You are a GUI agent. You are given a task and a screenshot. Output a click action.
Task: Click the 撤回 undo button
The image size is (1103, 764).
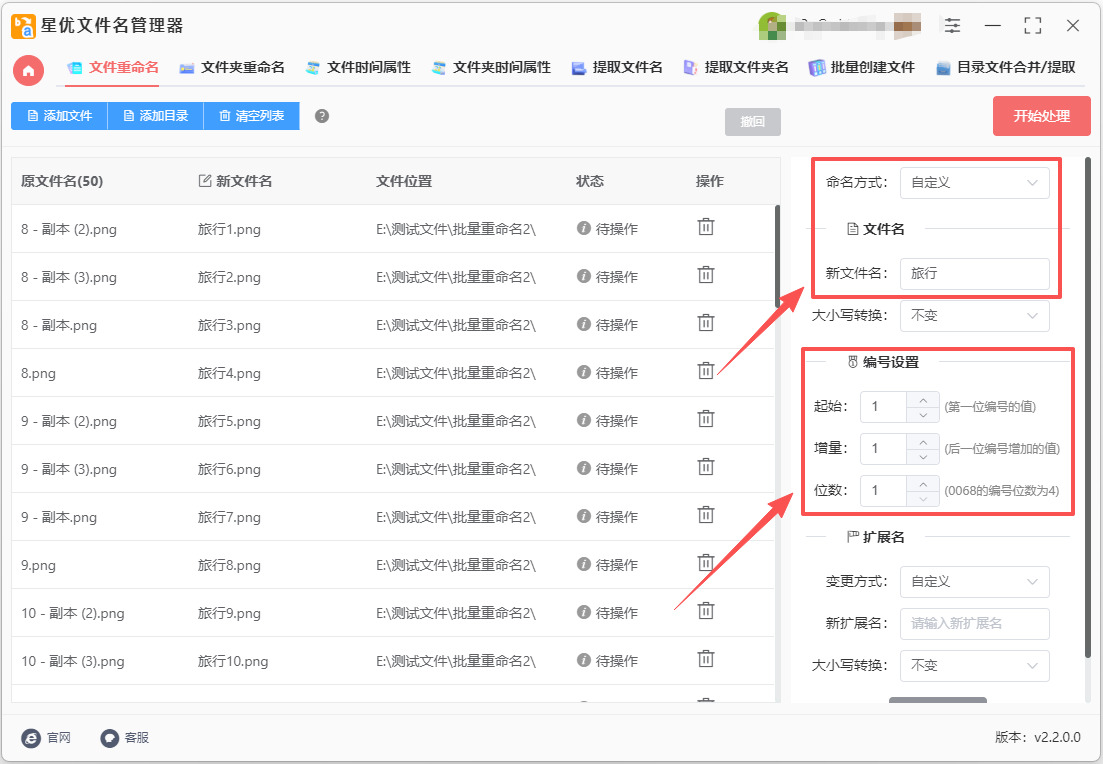click(x=753, y=122)
